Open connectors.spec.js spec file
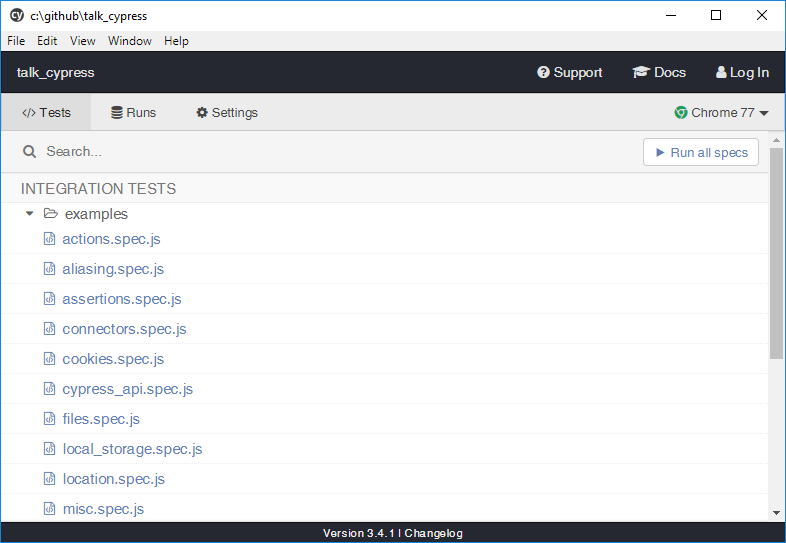Screen dimensions: 786x543 click(124, 329)
